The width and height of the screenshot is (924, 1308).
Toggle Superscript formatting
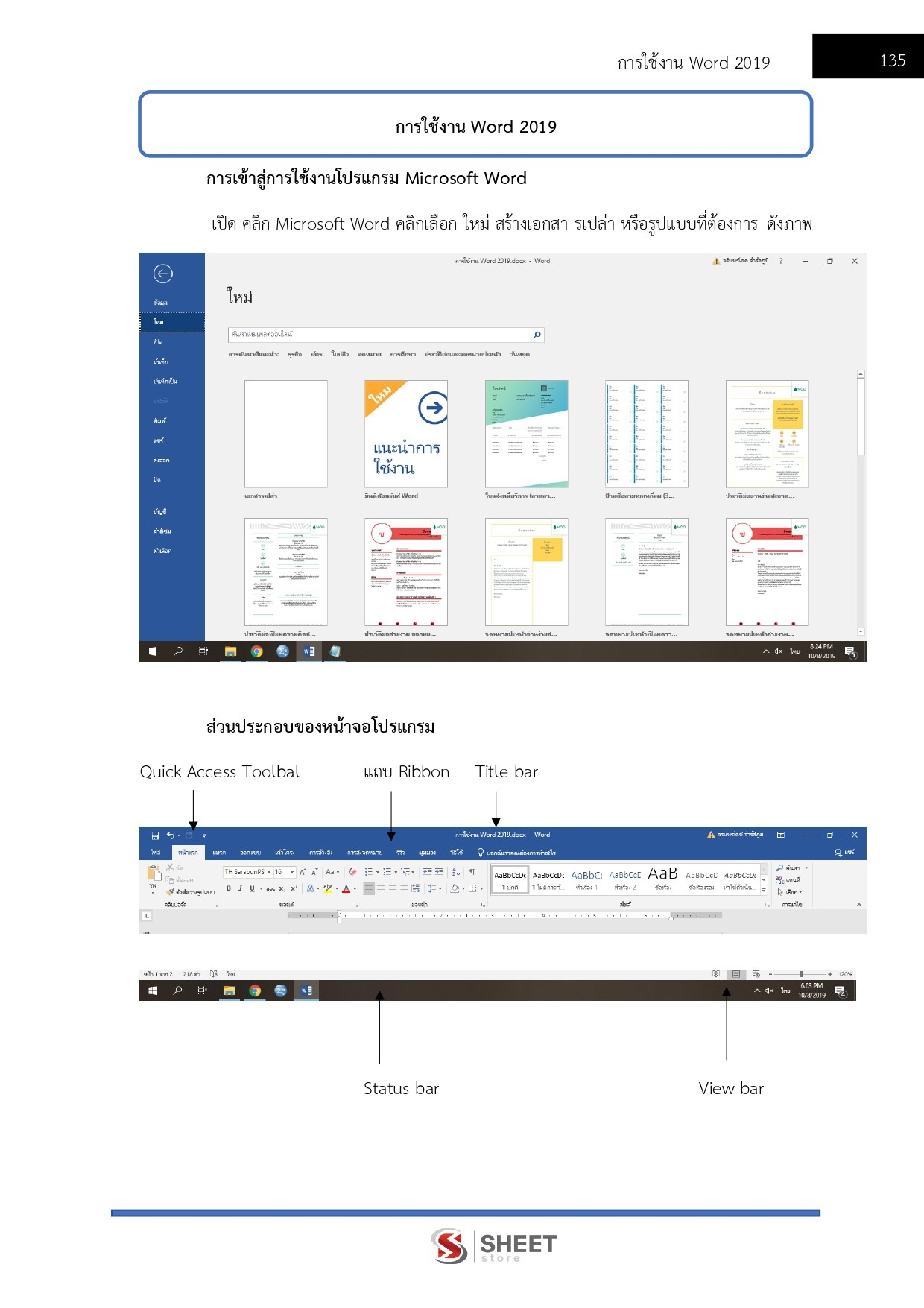[x=294, y=888]
